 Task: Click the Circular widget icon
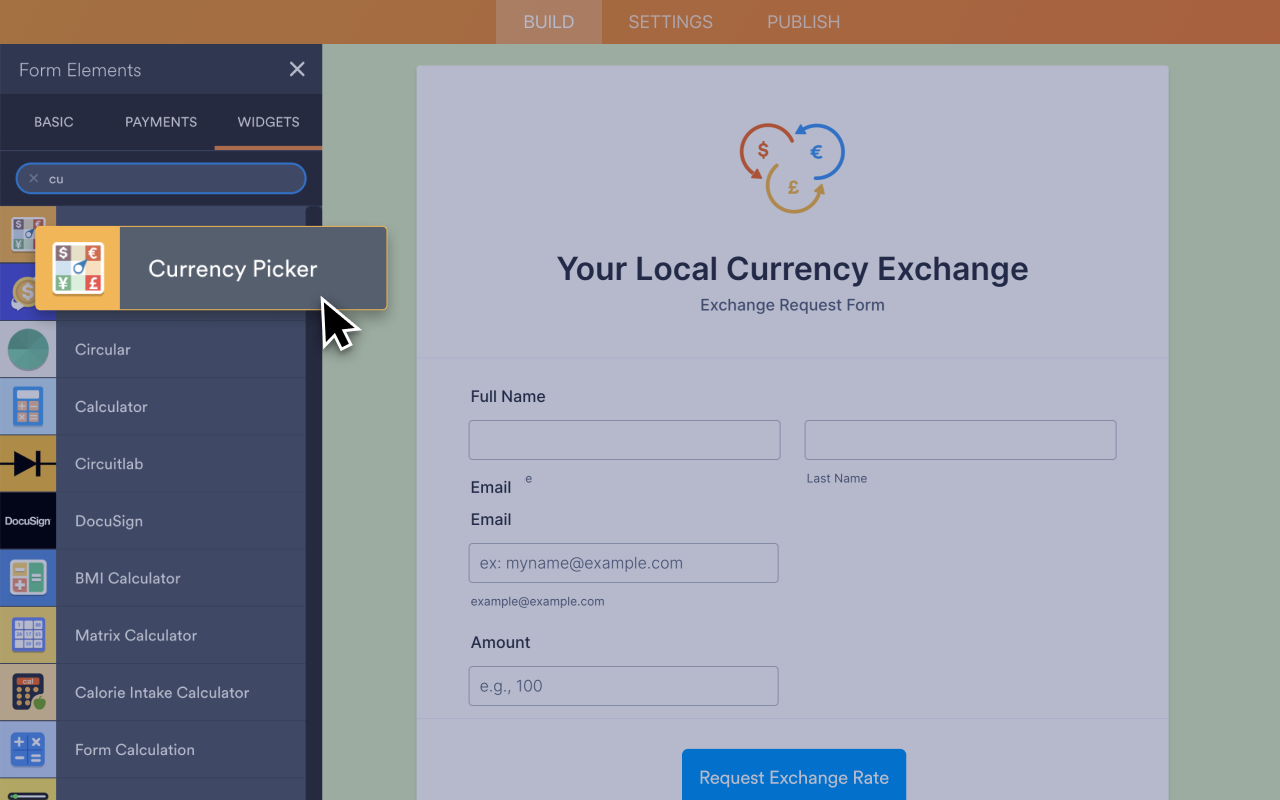[28, 349]
